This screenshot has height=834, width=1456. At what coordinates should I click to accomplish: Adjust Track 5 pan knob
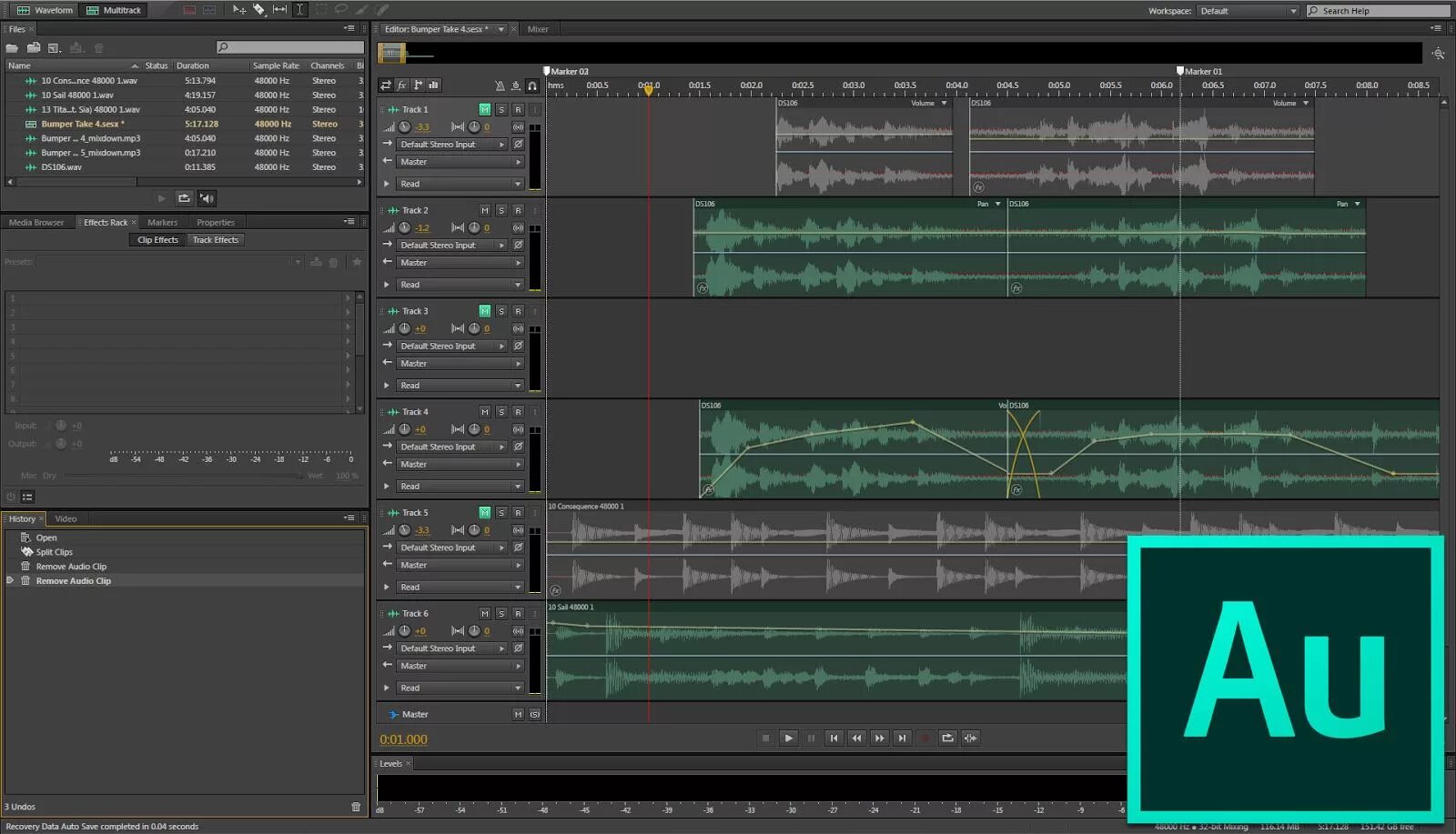point(474,530)
